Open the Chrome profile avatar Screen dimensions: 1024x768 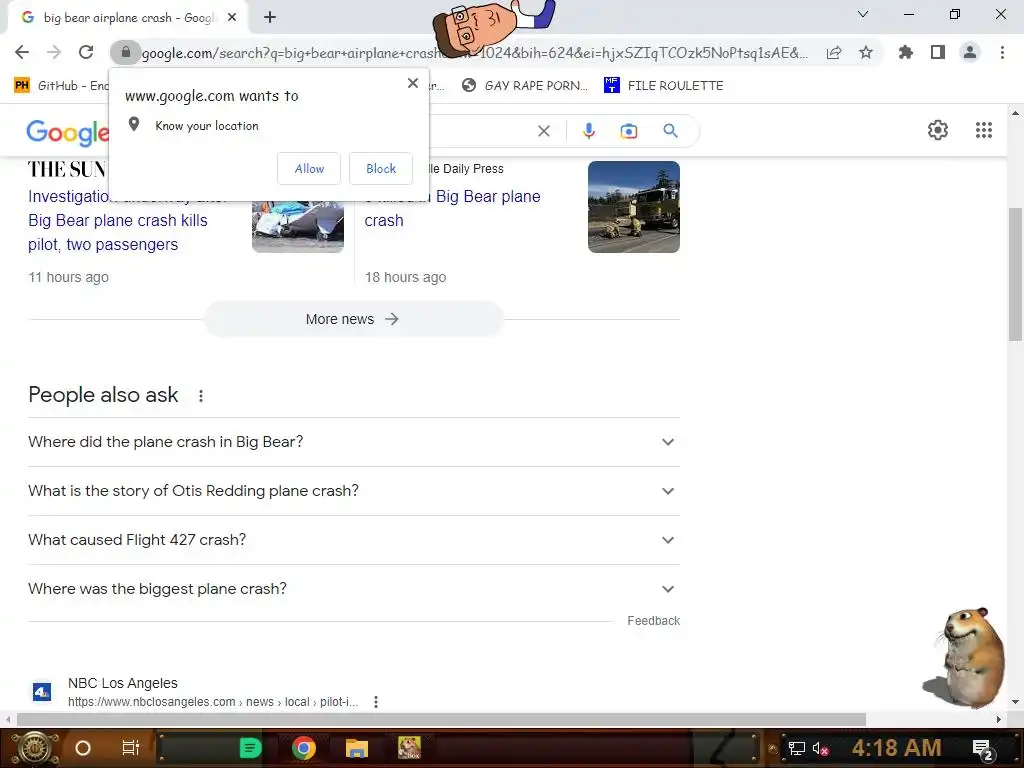[x=970, y=52]
